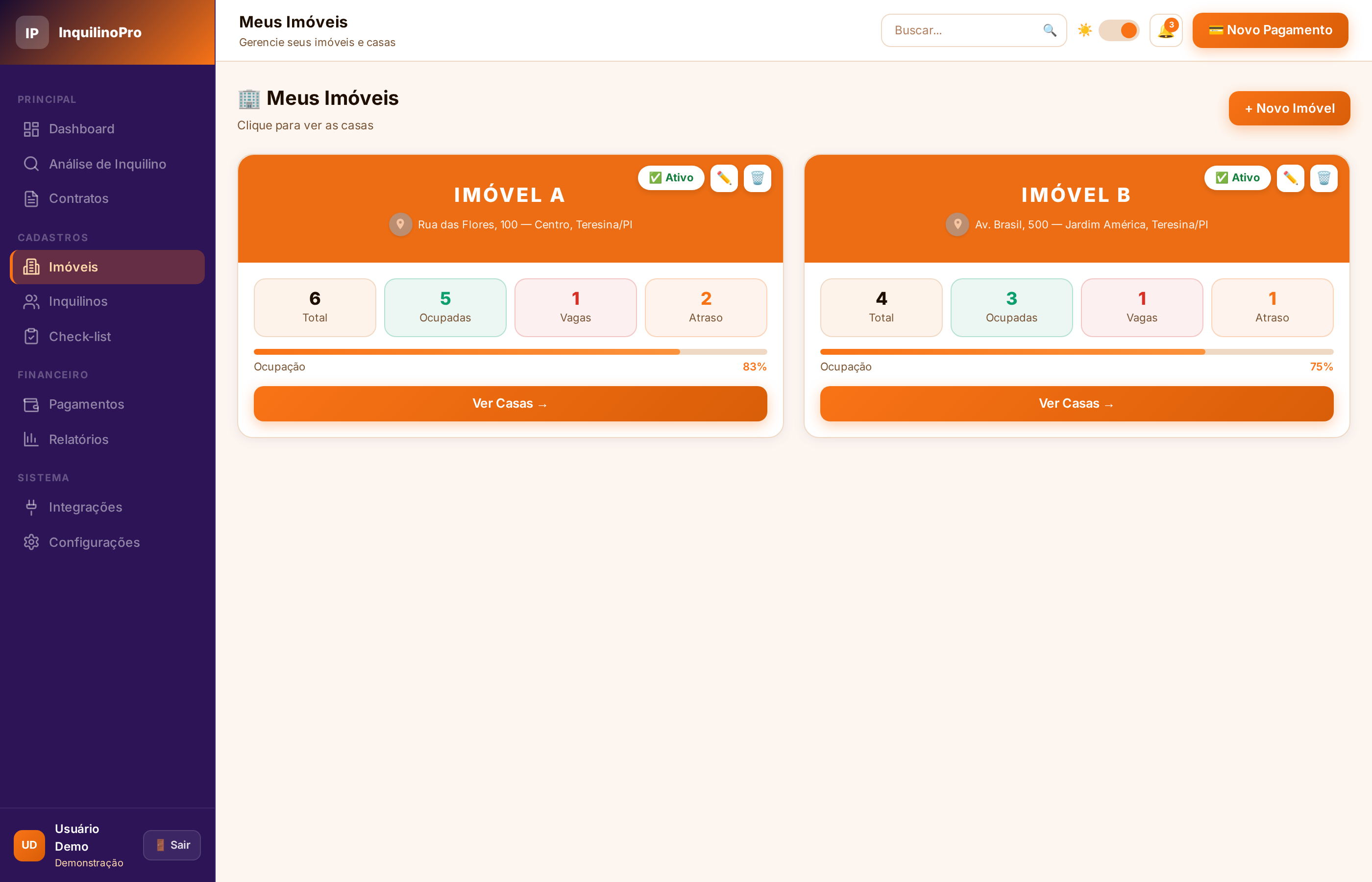Edit Imóvel B with pencil icon
Viewport: 1372px width, 882px height.
point(1290,178)
